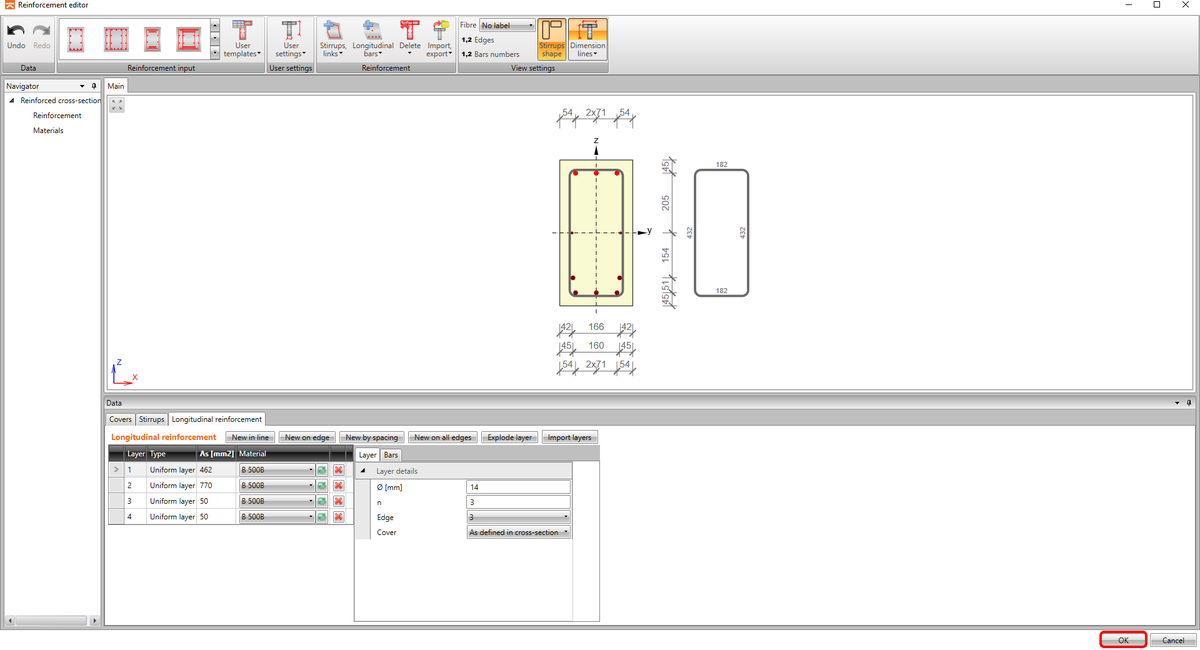Image resolution: width=1200 pixels, height=650 pixels.
Task: Open the User settings tool
Action: click(x=290, y=40)
